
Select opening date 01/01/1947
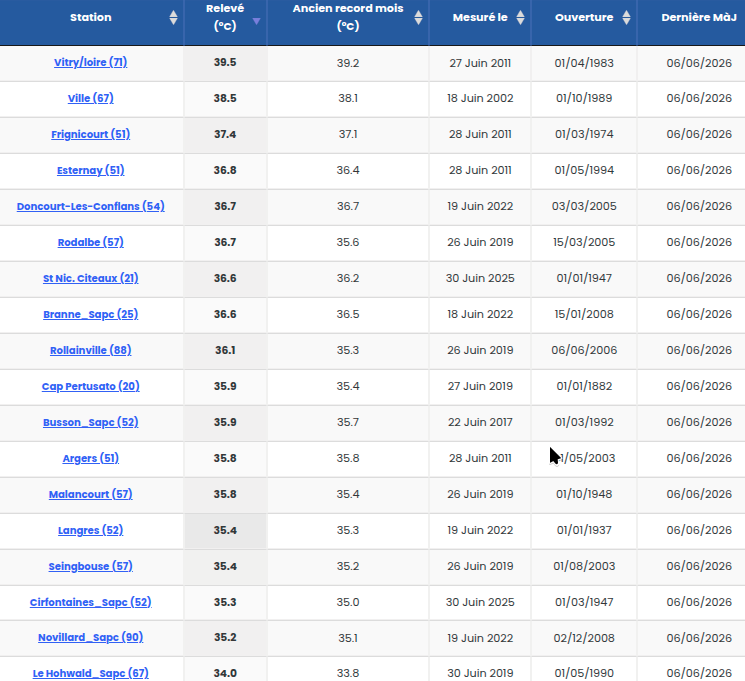click(584, 278)
